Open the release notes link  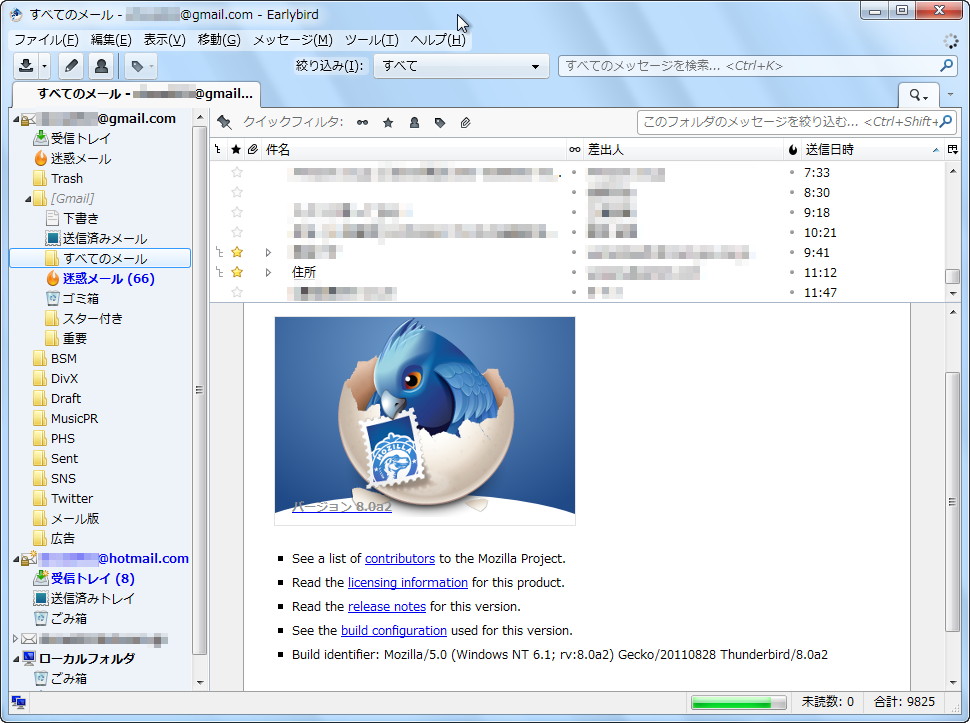click(387, 607)
